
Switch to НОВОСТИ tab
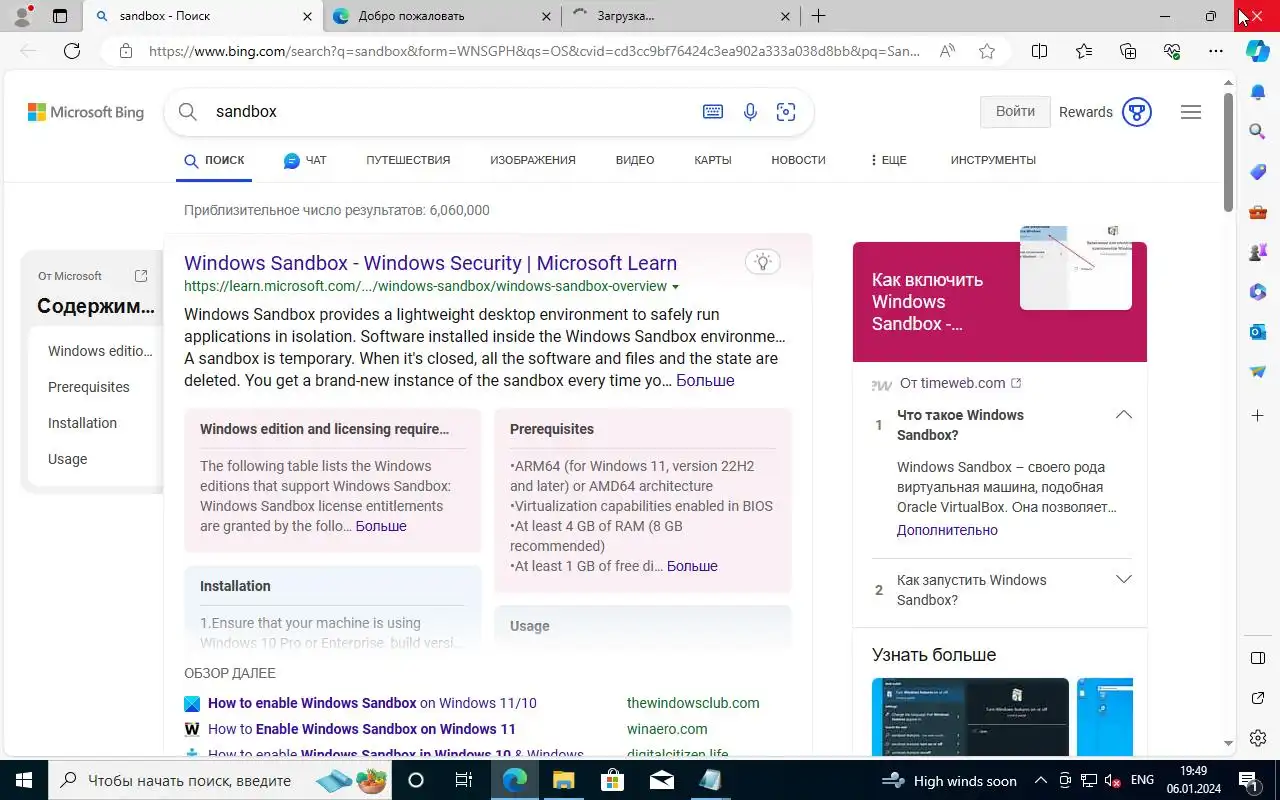click(x=798, y=160)
